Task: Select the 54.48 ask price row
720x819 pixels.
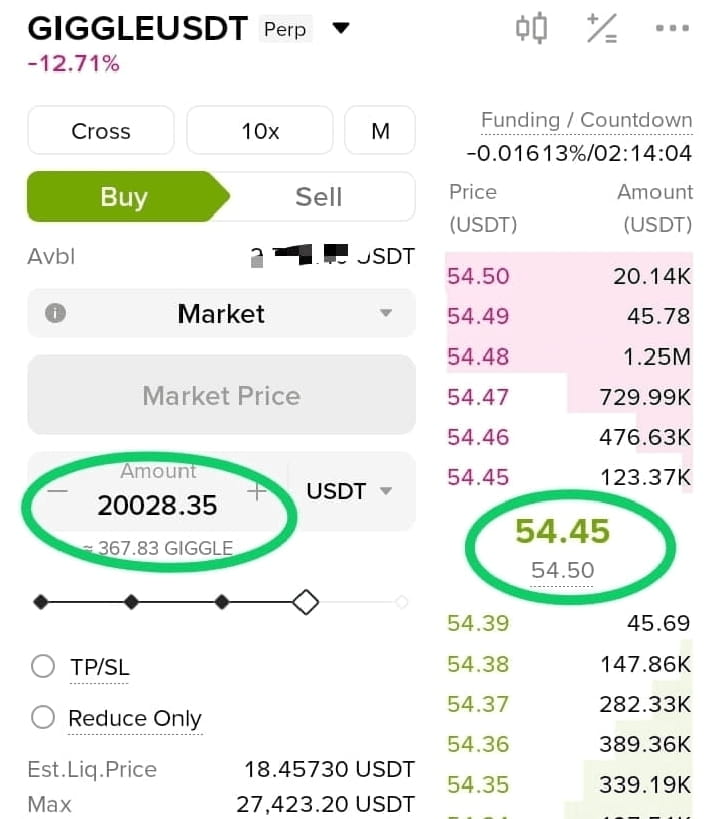Action: point(570,357)
